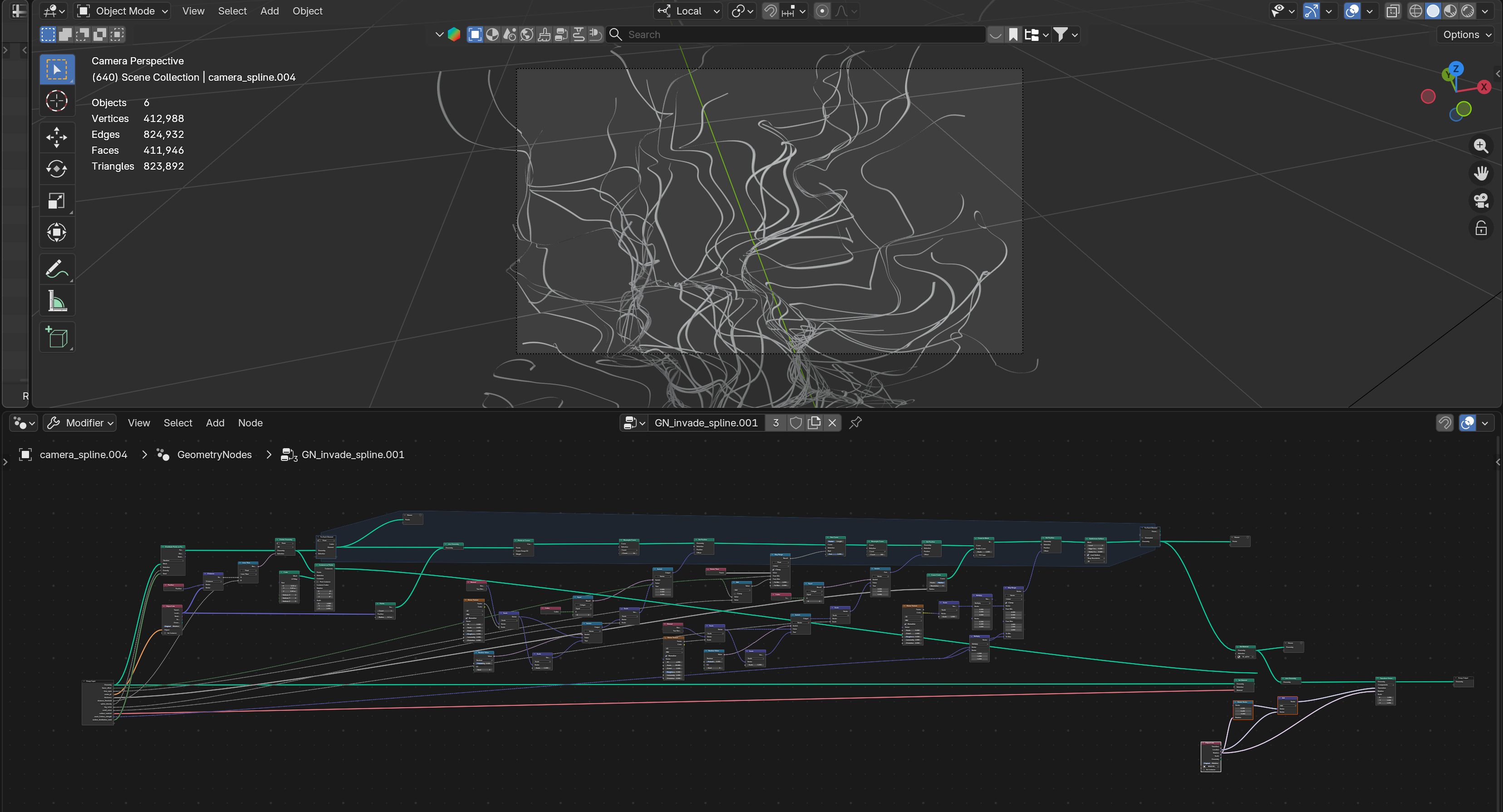Open the Node menu

click(x=250, y=422)
